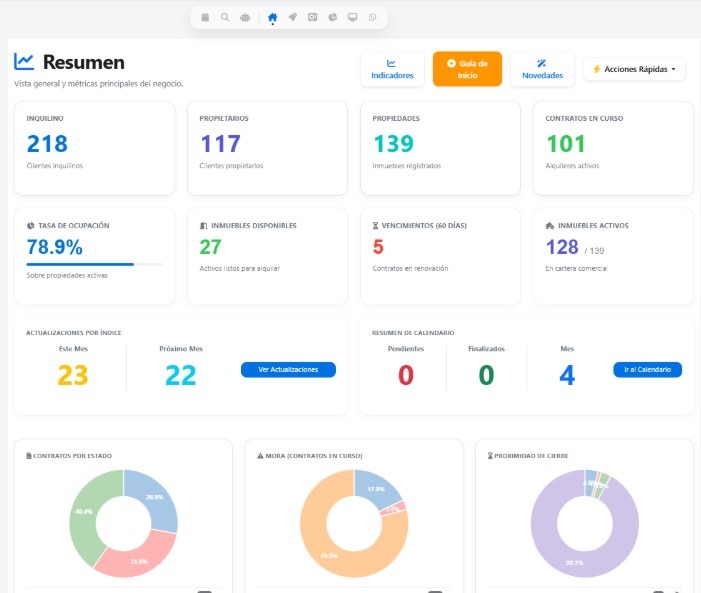Viewport: 701px width, 593px height.
Task: Click the 128 Inmuebles Activos value
Action: 562,247
